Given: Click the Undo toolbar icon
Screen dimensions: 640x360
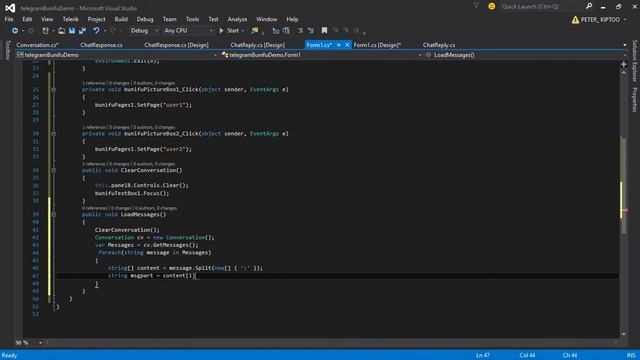Looking at the screenshot, I should click(96, 31).
